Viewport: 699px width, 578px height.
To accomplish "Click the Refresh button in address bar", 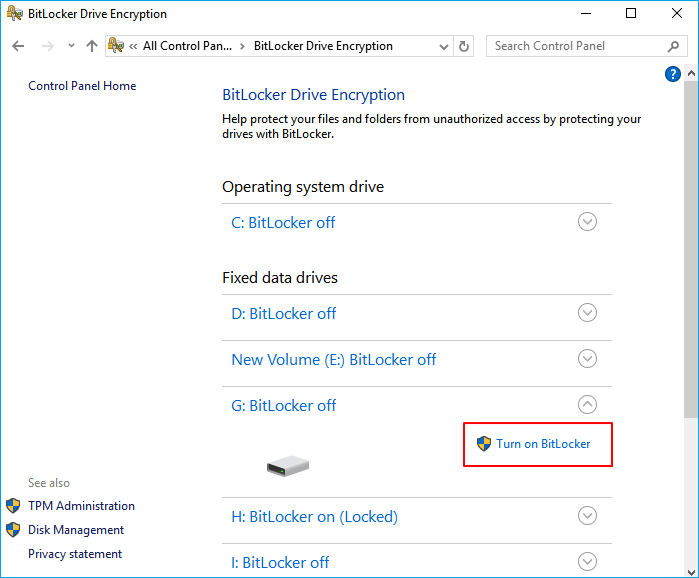I will (x=464, y=46).
